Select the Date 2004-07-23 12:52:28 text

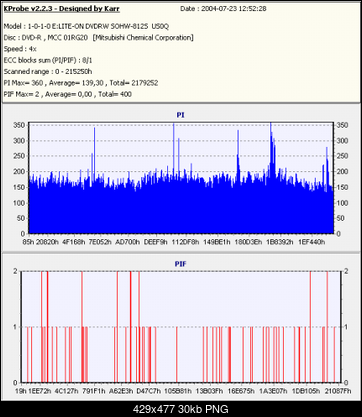pyautogui.click(x=223, y=9)
